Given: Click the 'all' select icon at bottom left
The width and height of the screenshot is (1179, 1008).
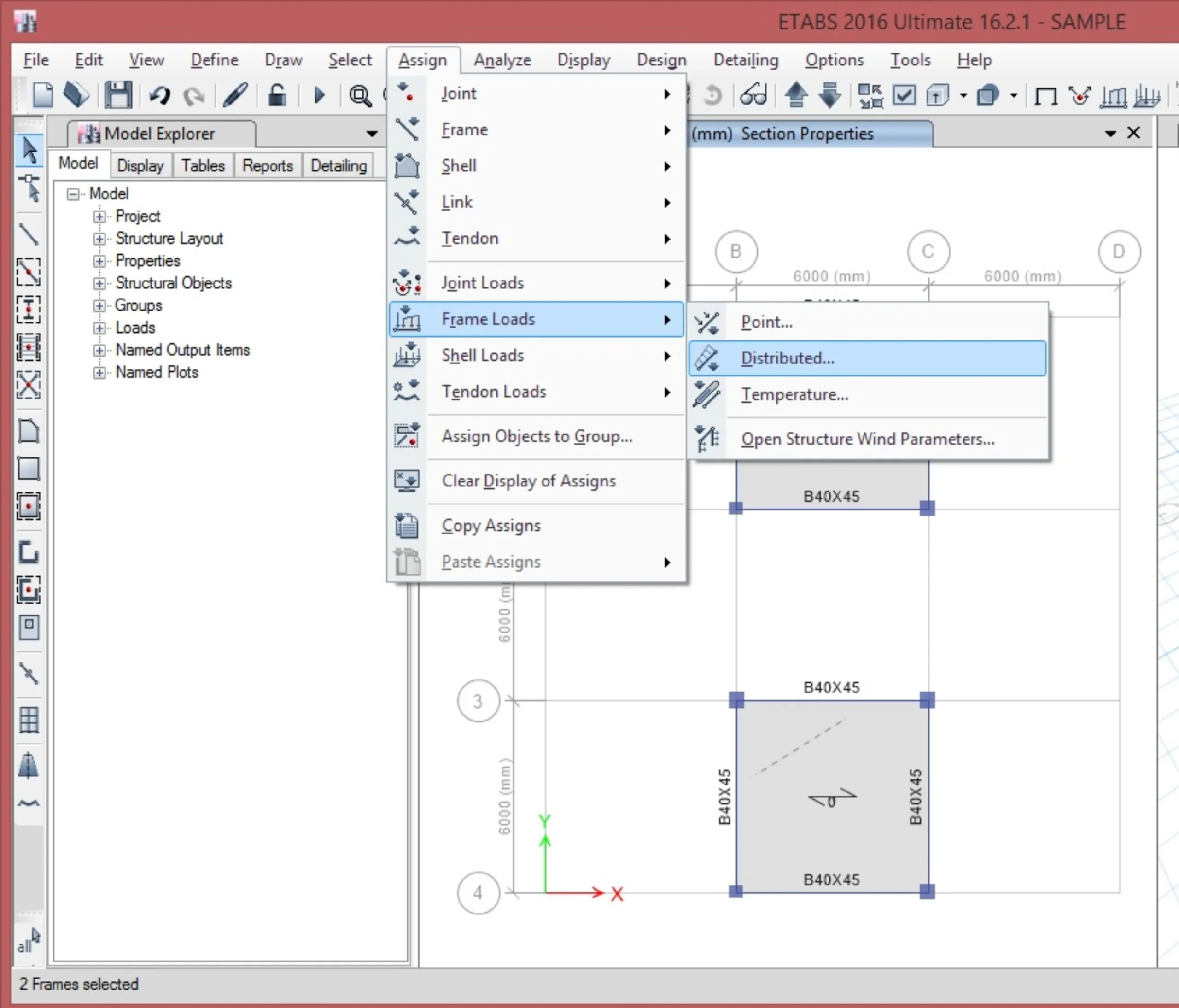Looking at the screenshot, I should (28, 940).
